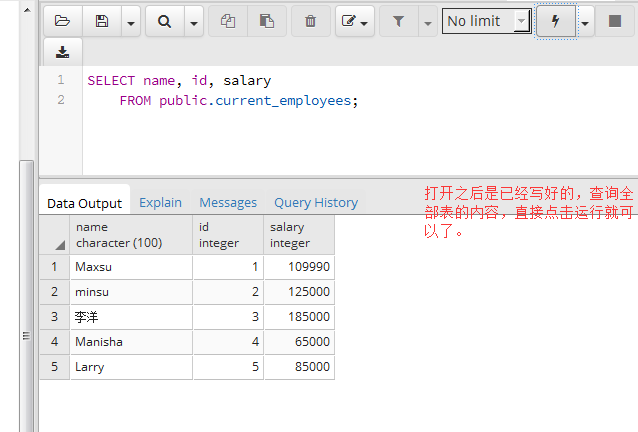The height and width of the screenshot is (432, 638).
Task: Click the salary integer column header
Action: [299, 235]
